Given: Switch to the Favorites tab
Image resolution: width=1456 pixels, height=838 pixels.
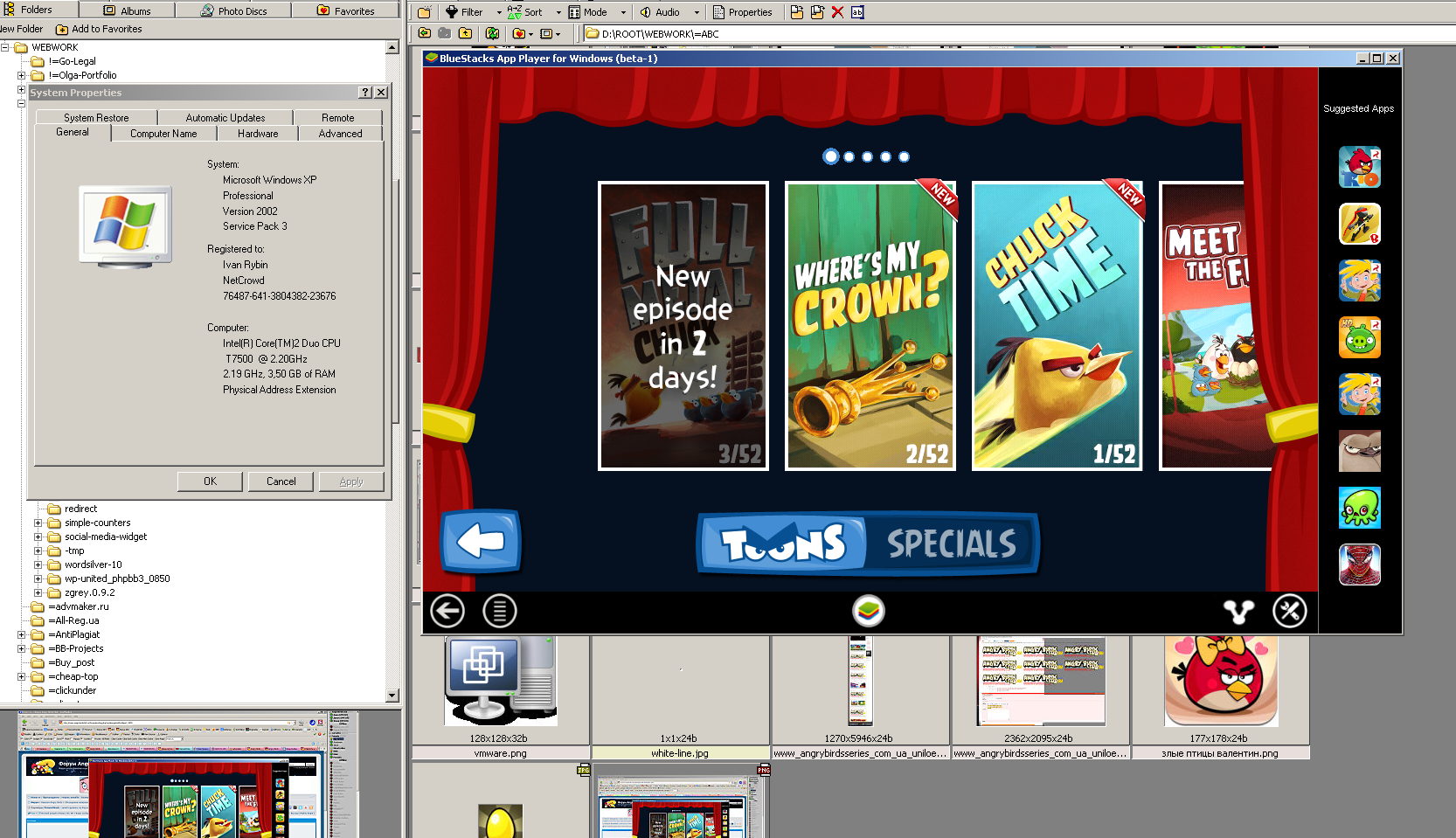Looking at the screenshot, I should coord(345,10).
